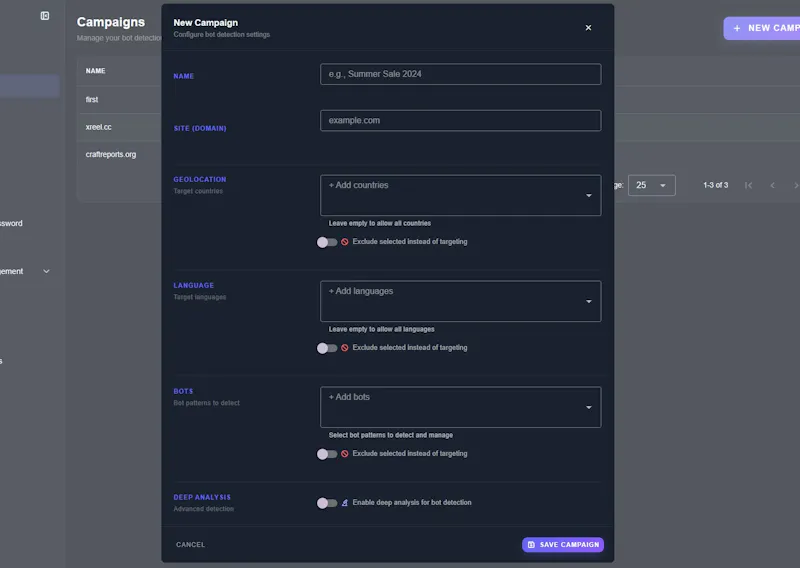Screen dimensions: 800x568
Task: Click the Site (Domain) input field
Action: (460, 120)
